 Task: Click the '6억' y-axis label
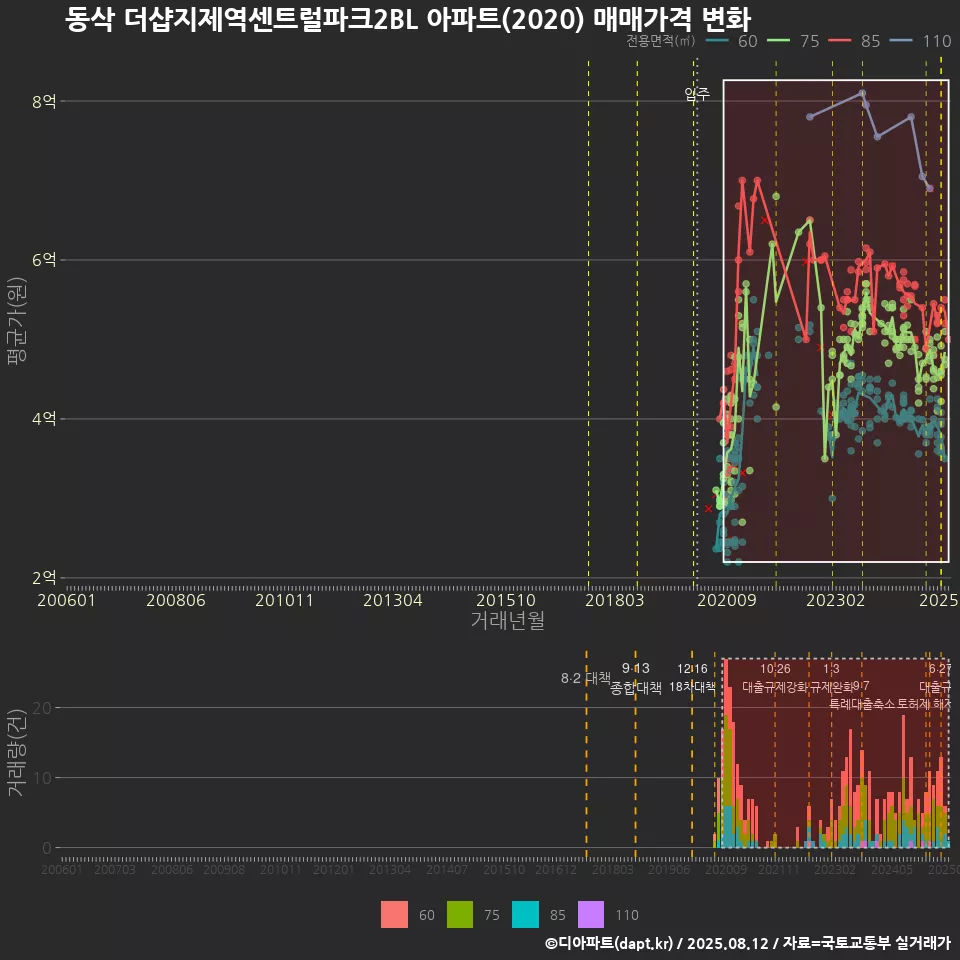(x=44, y=260)
